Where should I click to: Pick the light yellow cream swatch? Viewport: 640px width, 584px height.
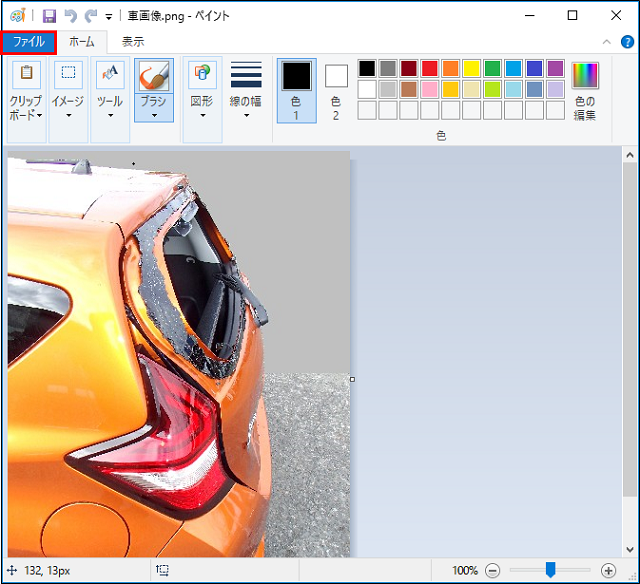[471, 89]
